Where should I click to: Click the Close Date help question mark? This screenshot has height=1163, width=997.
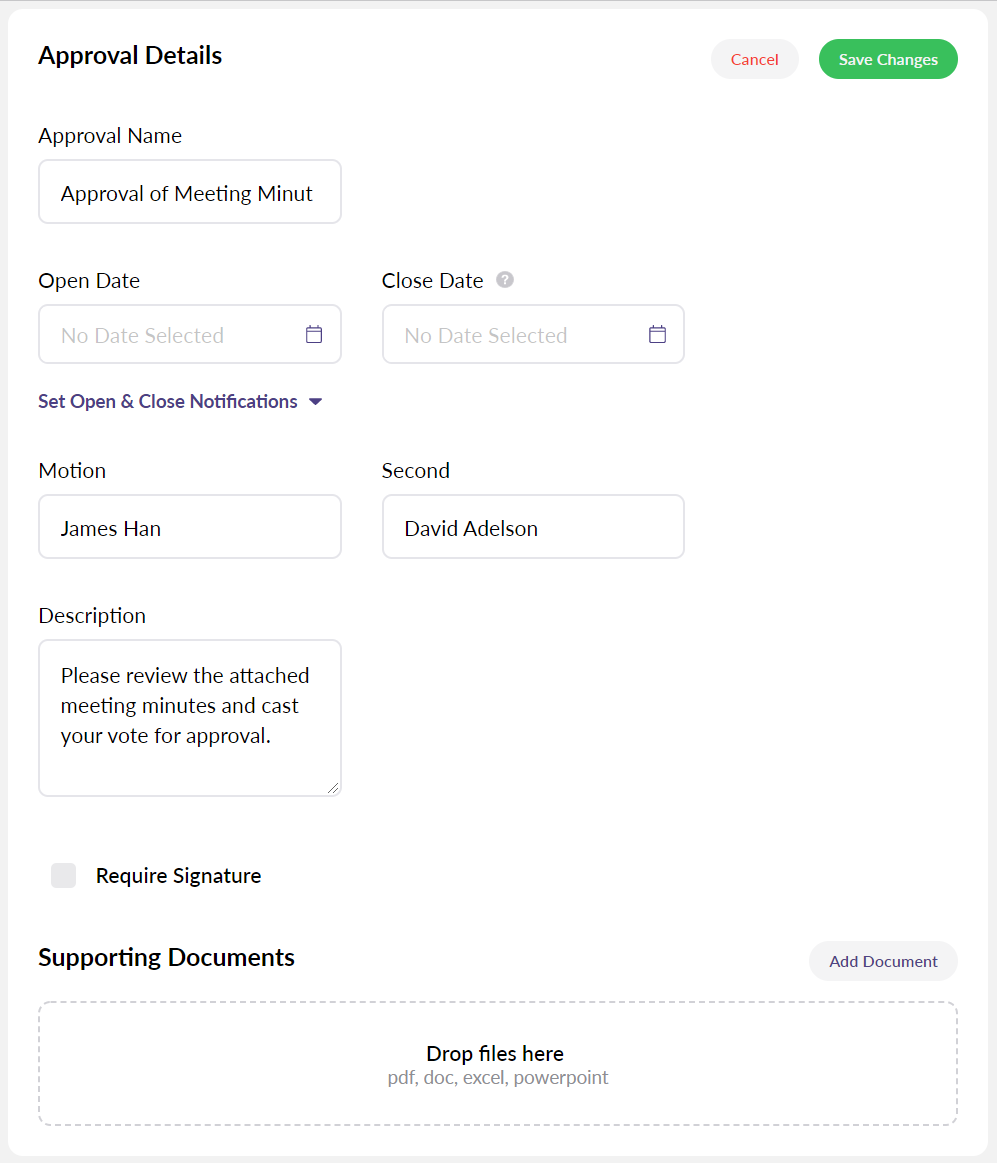[x=505, y=280]
